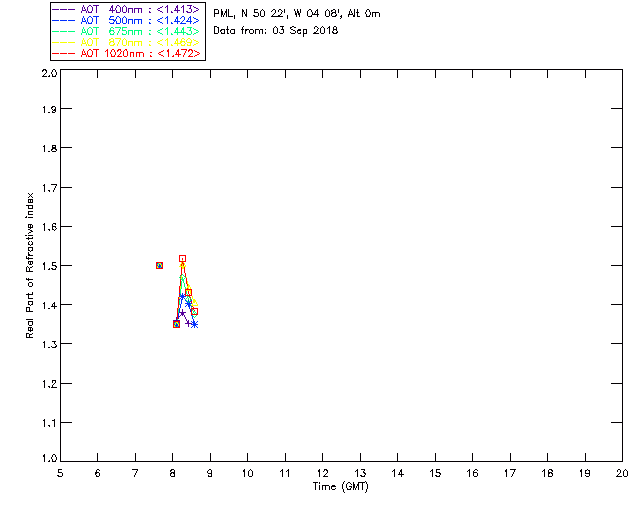Click the 1.7 tick label on y-axis

tap(49, 188)
